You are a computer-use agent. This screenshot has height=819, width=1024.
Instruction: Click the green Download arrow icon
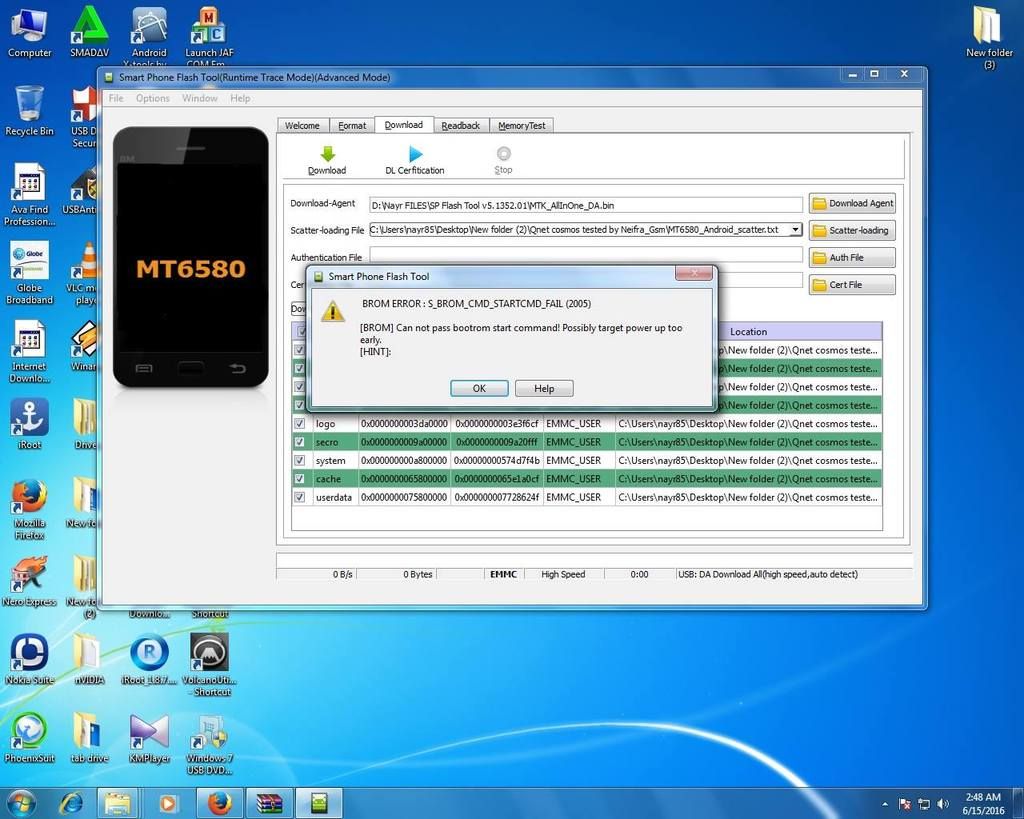point(326,154)
